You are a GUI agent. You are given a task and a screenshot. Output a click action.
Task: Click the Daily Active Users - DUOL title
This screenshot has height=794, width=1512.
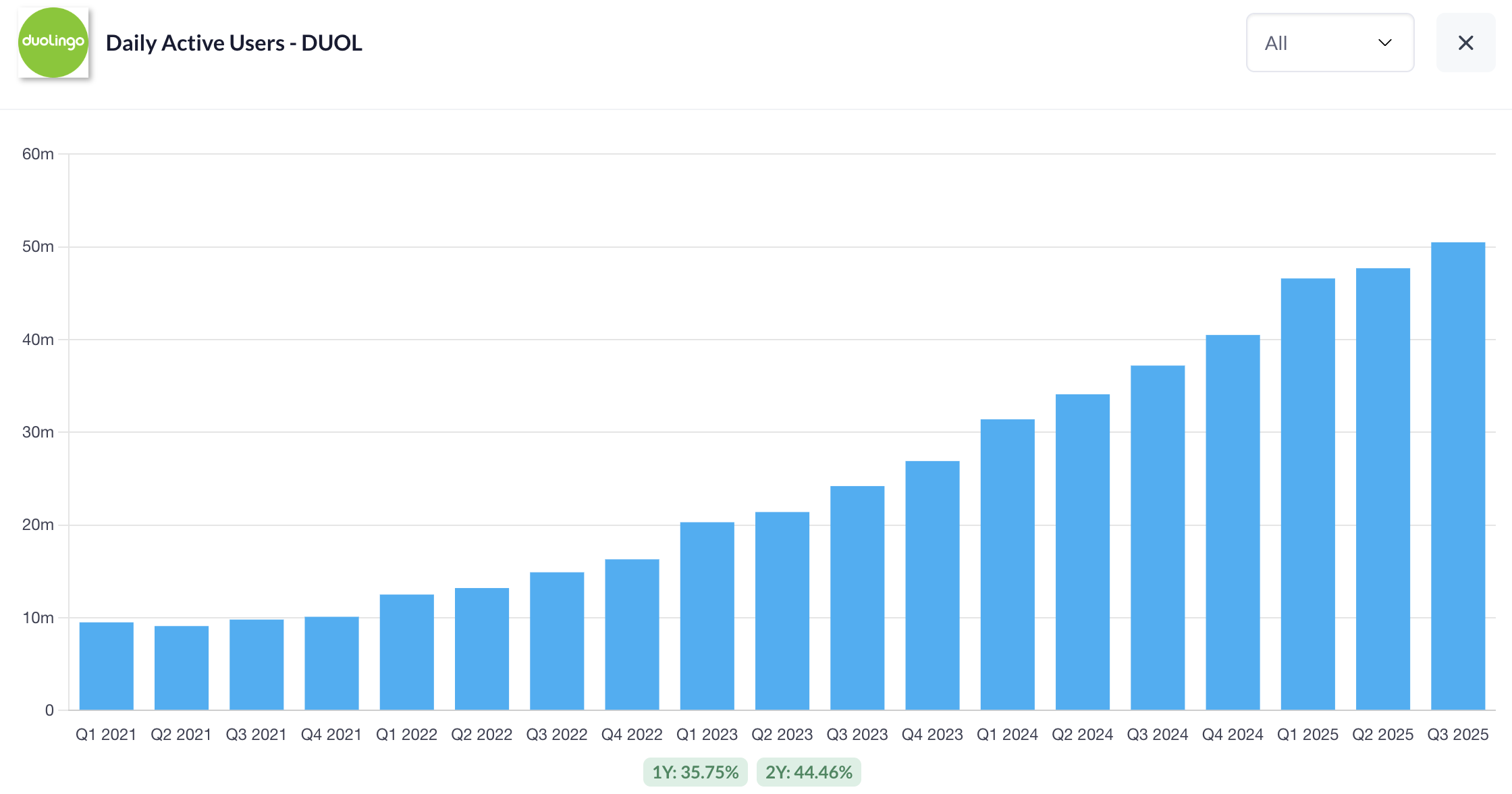(x=234, y=43)
